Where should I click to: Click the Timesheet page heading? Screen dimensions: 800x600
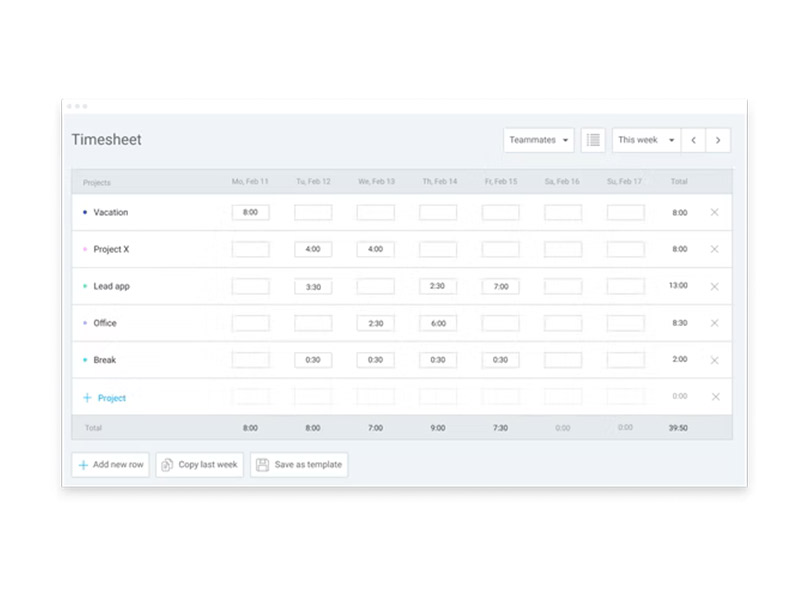106,139
